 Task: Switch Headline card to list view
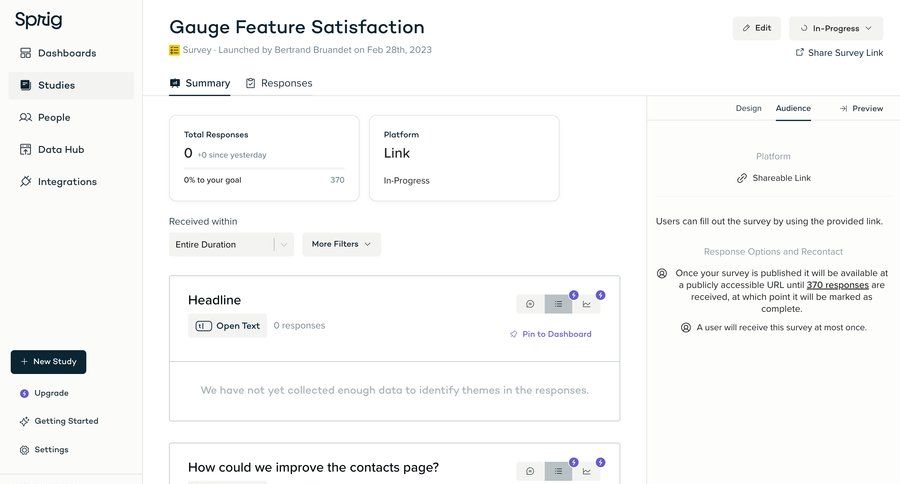coord(558,304)
